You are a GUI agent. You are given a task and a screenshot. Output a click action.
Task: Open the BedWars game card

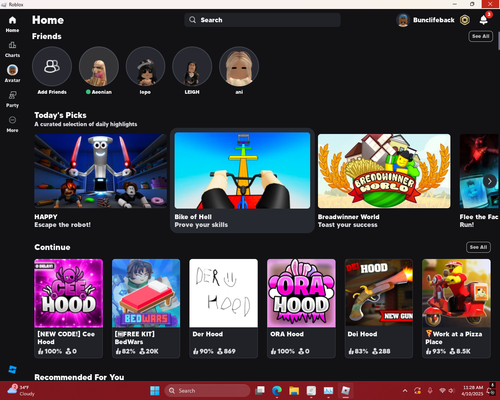click(146, 308)
